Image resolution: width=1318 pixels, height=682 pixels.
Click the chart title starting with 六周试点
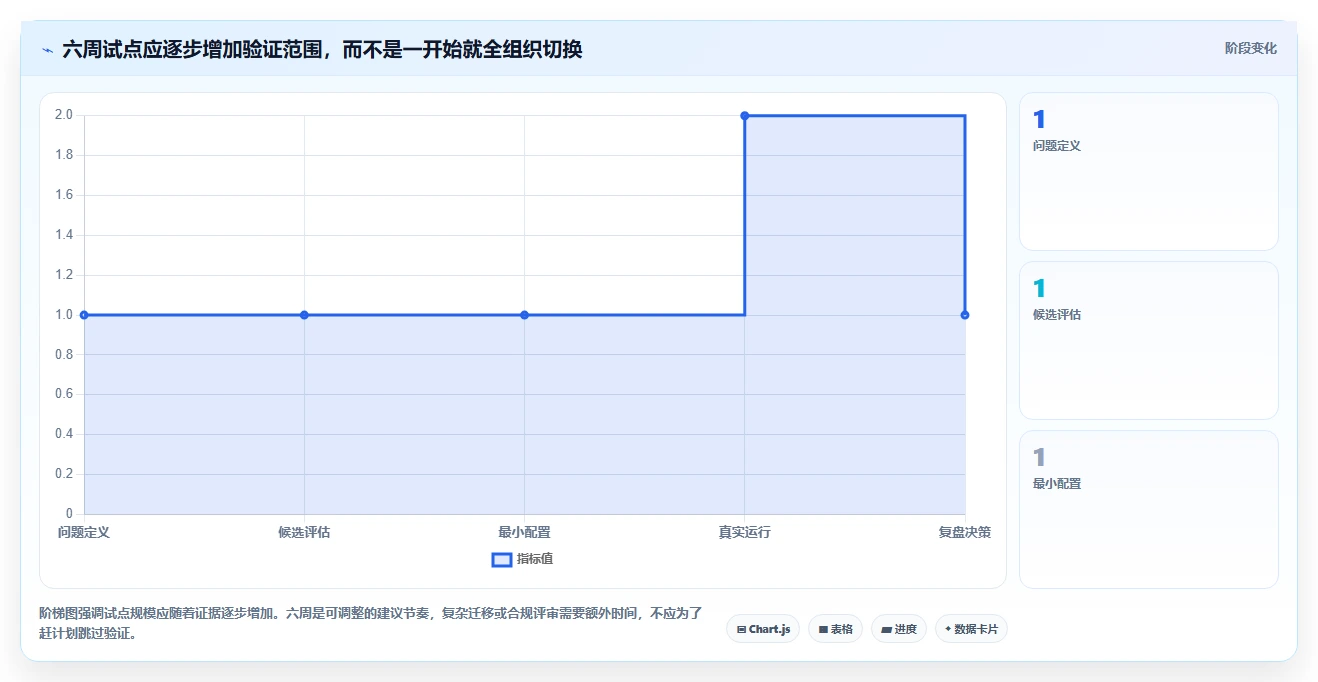(322, 49)
